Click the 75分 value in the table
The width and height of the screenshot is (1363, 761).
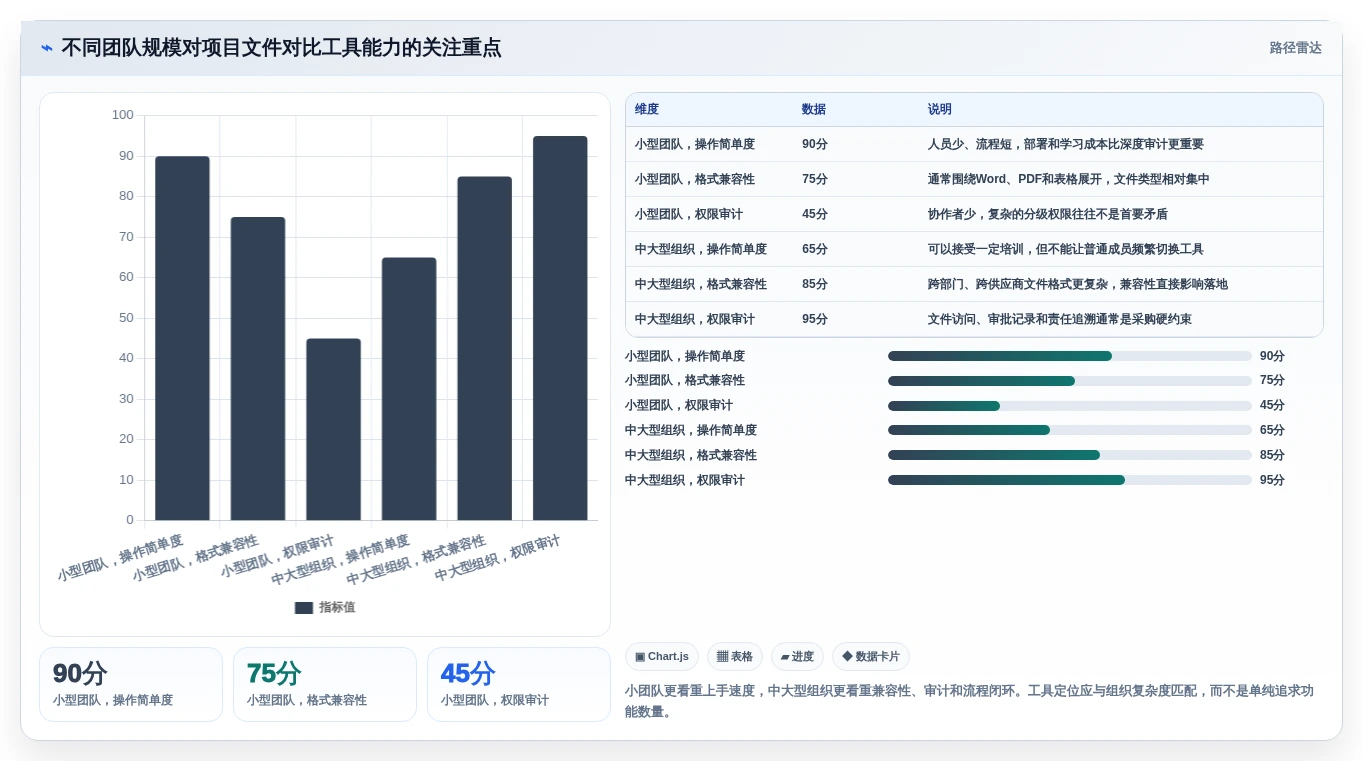click(815, 179)
